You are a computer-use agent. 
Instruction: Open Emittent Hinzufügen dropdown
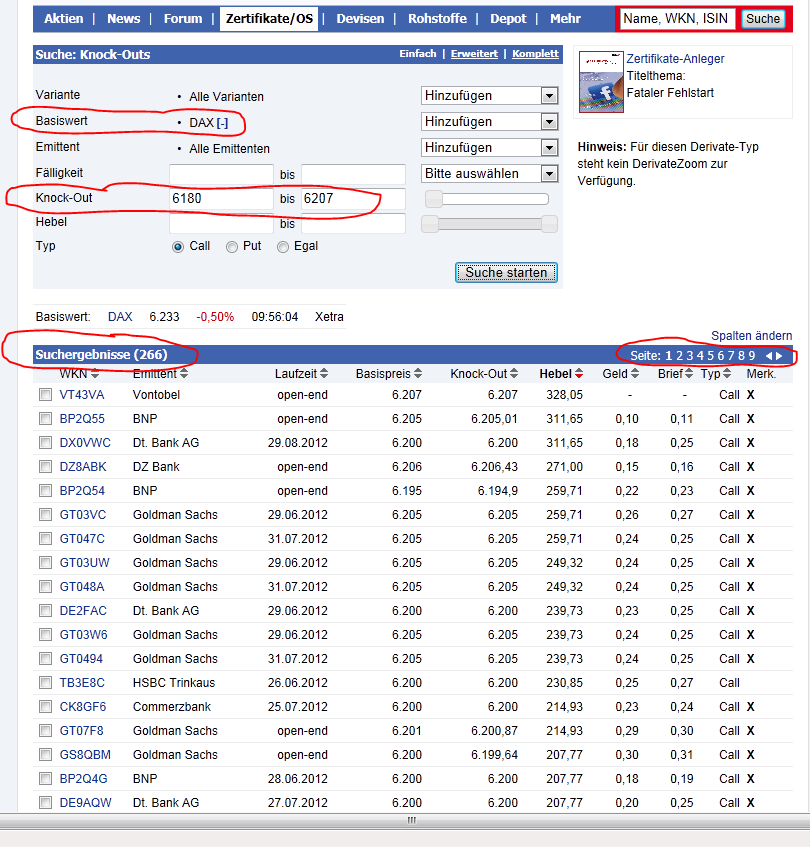coord(489,147)
